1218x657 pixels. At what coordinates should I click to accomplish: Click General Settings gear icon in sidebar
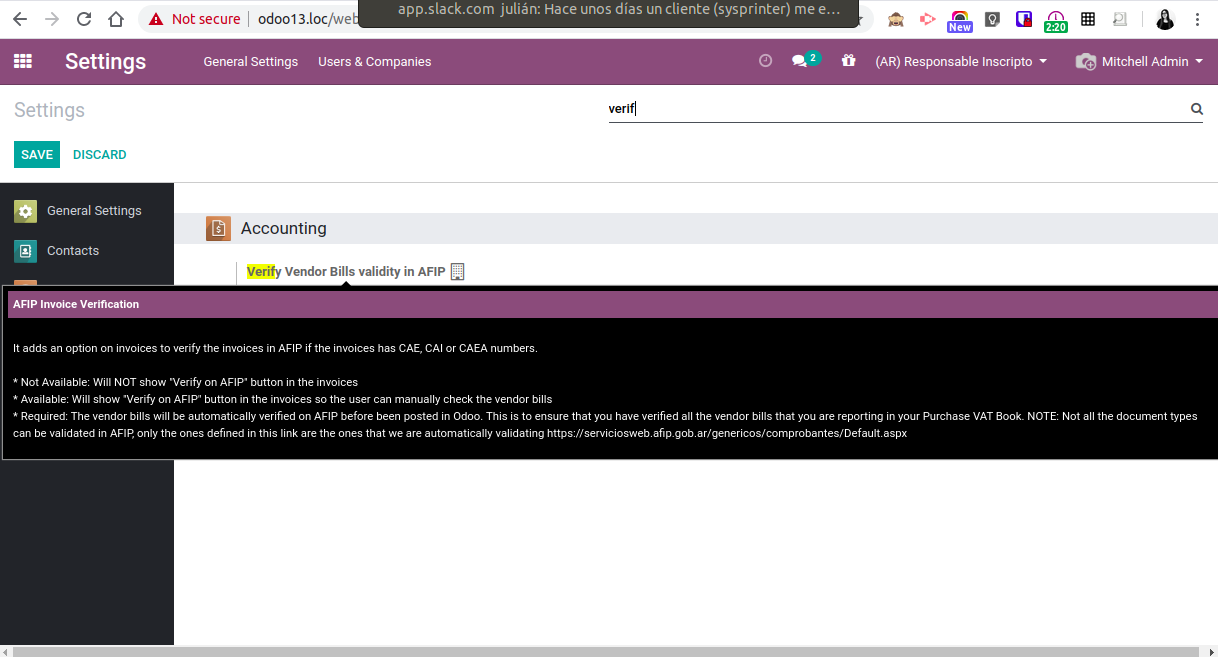pyautogui.click(x=26, y=211)
